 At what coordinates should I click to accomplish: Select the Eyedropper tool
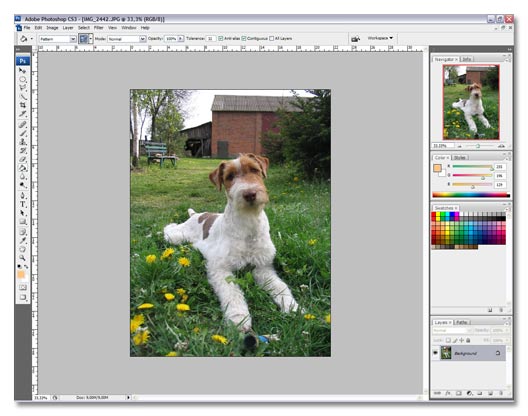click(22, 241)
